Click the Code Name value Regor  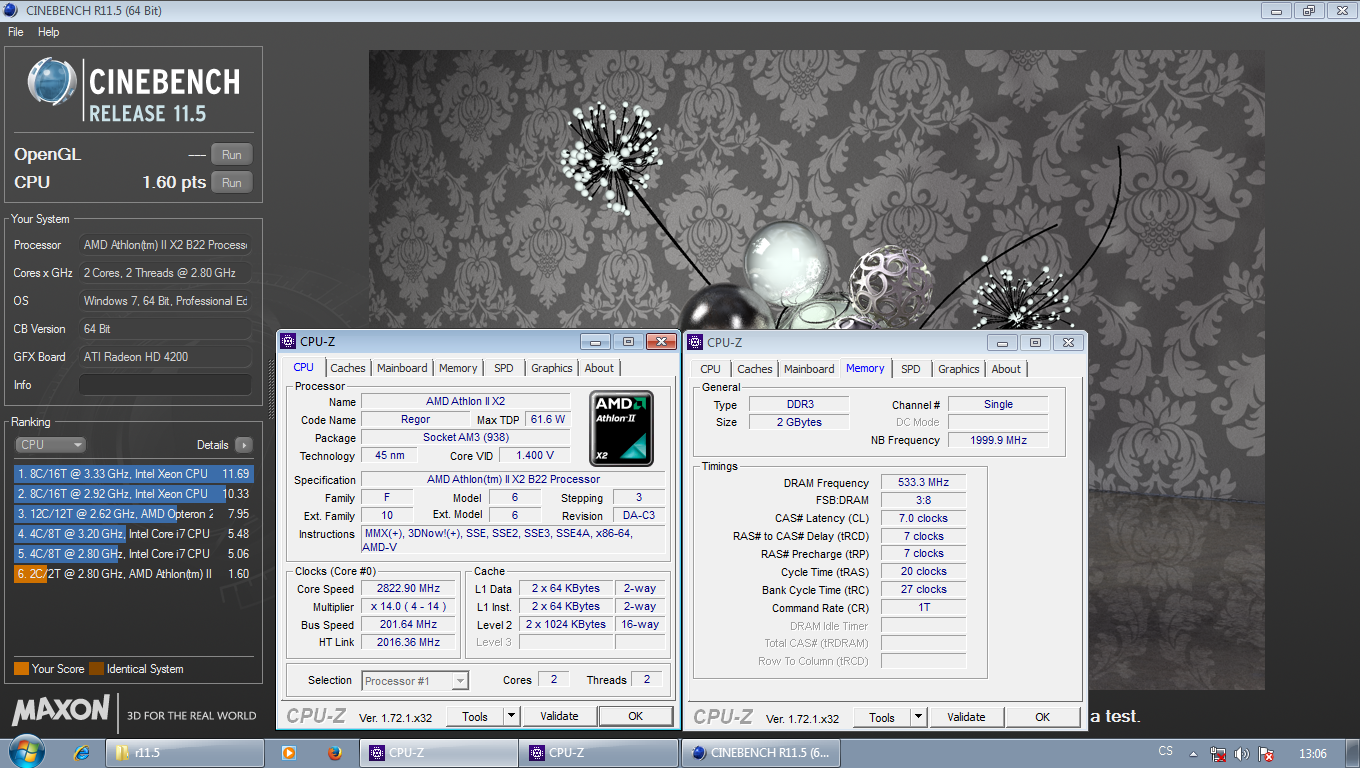pyautogui.click(x=415, y=420)
